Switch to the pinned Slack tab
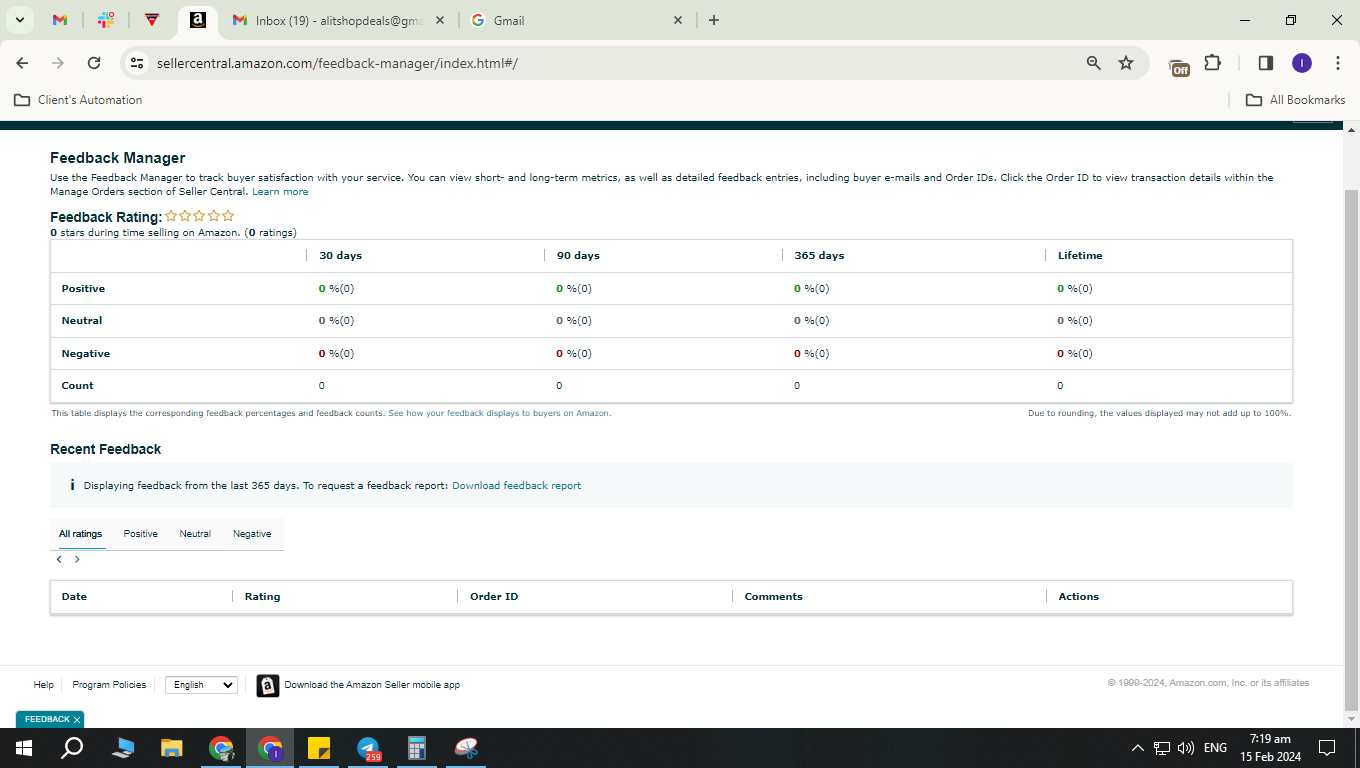1360x768 pixels. click(x=106, y=20)
